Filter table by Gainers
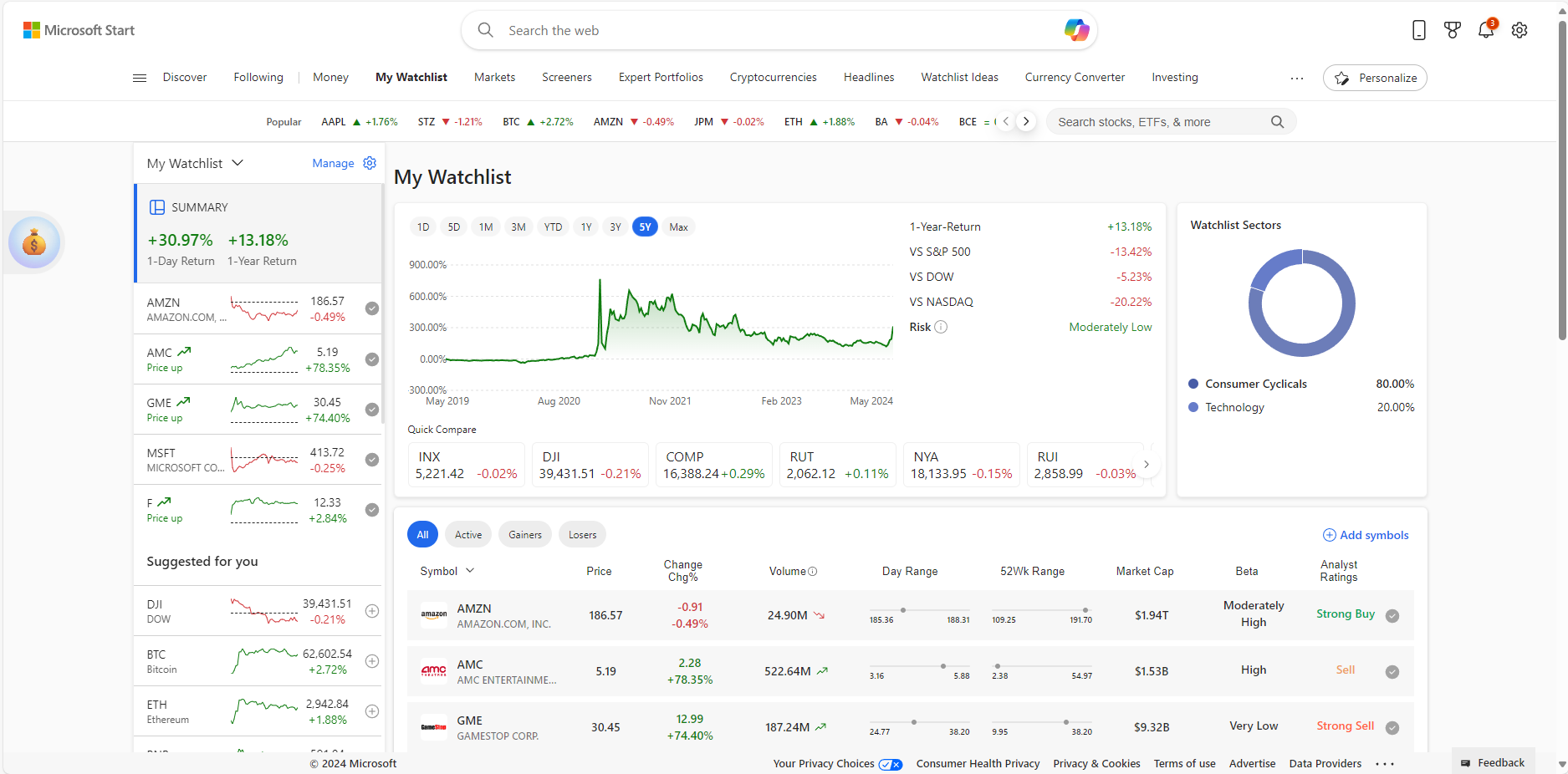Image resolution: width=1568 pixels, height=774 pixels. [525, 535]
